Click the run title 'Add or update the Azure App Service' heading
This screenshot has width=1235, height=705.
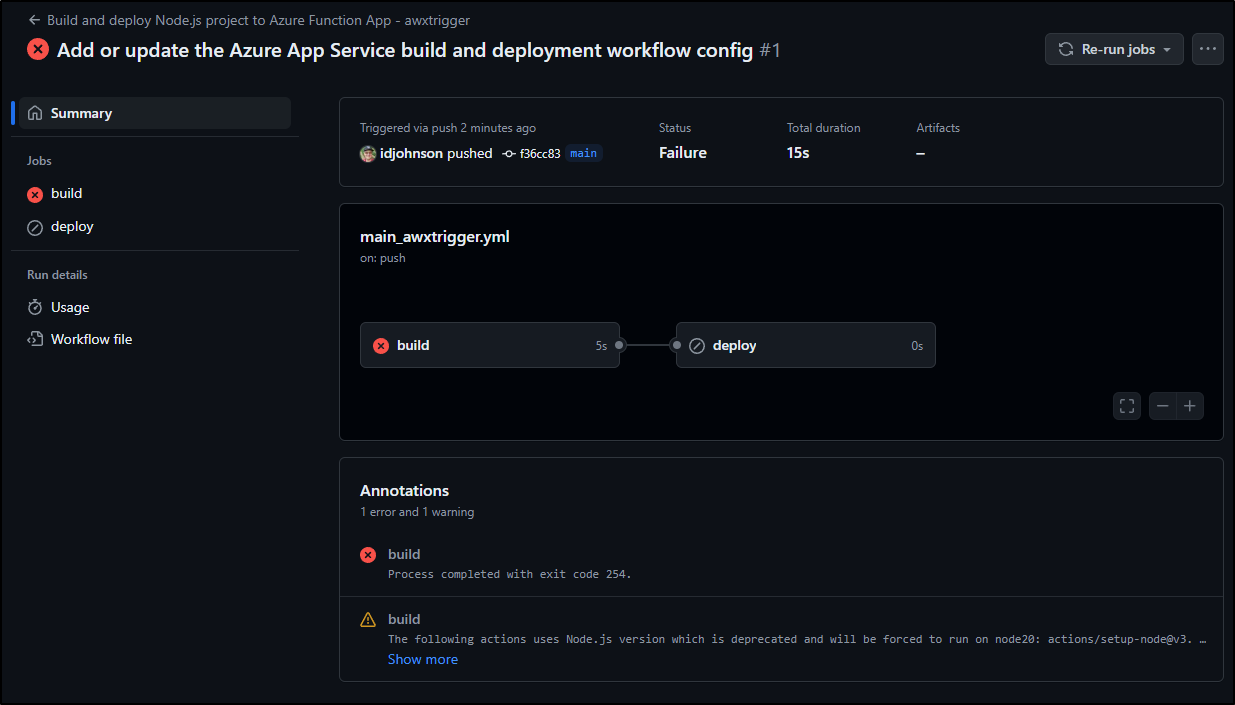tap(405, 50)
